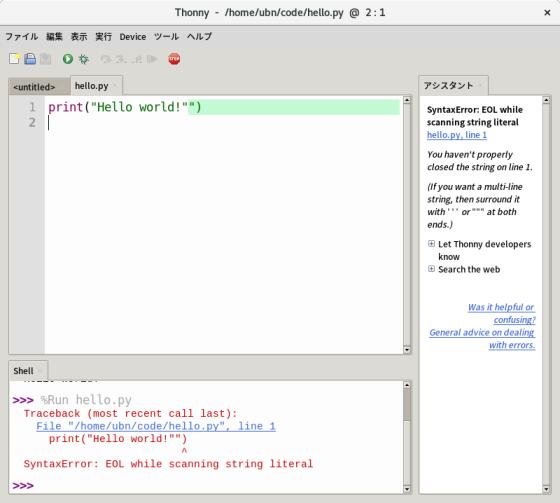Viewport: 560px width, 503px height.
Task: Open 'General advice on dealing with errors.' link
Action: click(482, 339)
